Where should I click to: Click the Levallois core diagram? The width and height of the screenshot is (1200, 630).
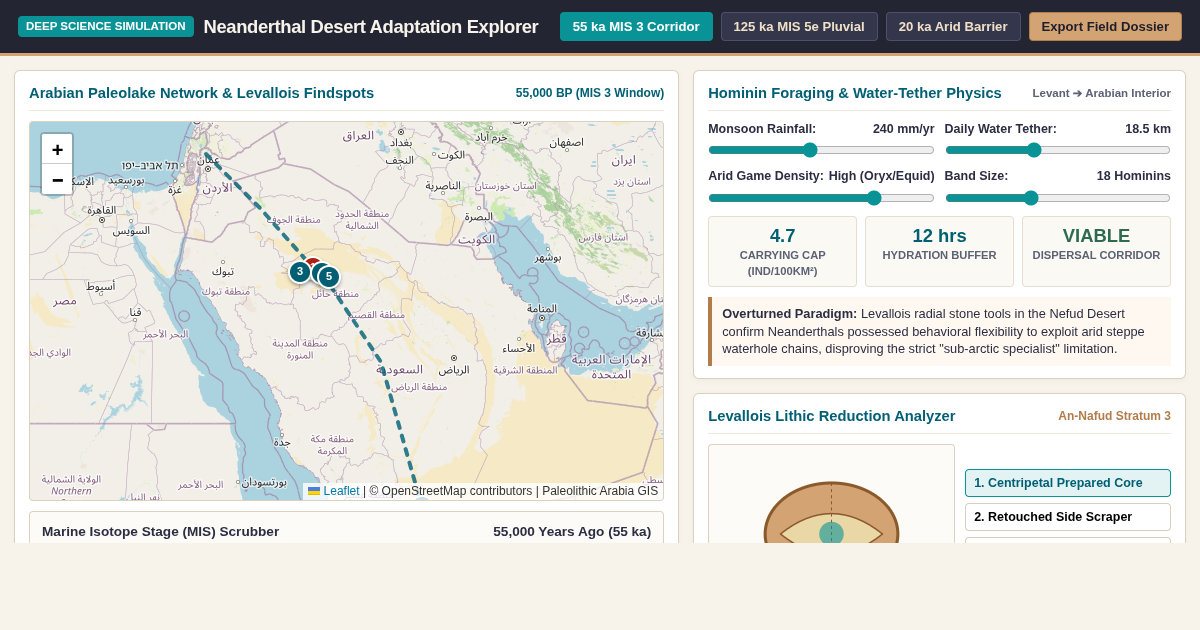click(x=831, y=494)
